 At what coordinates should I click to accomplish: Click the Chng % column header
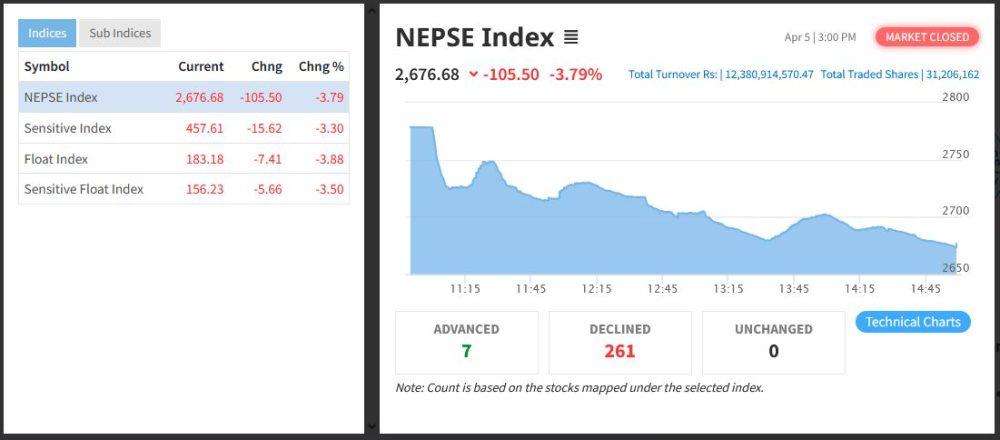[x=321, y=67]
